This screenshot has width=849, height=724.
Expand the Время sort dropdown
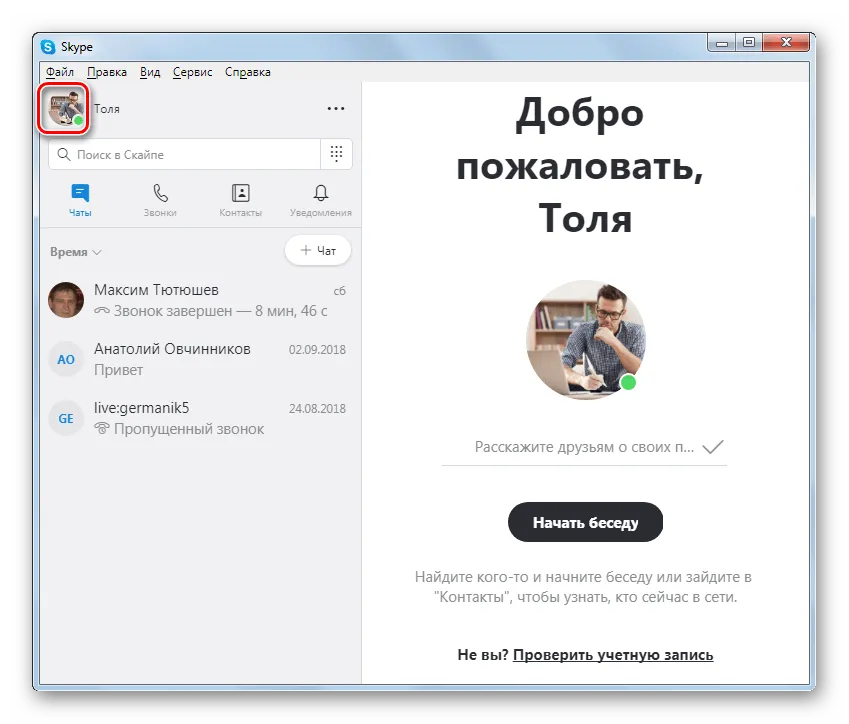coord(76,252)
